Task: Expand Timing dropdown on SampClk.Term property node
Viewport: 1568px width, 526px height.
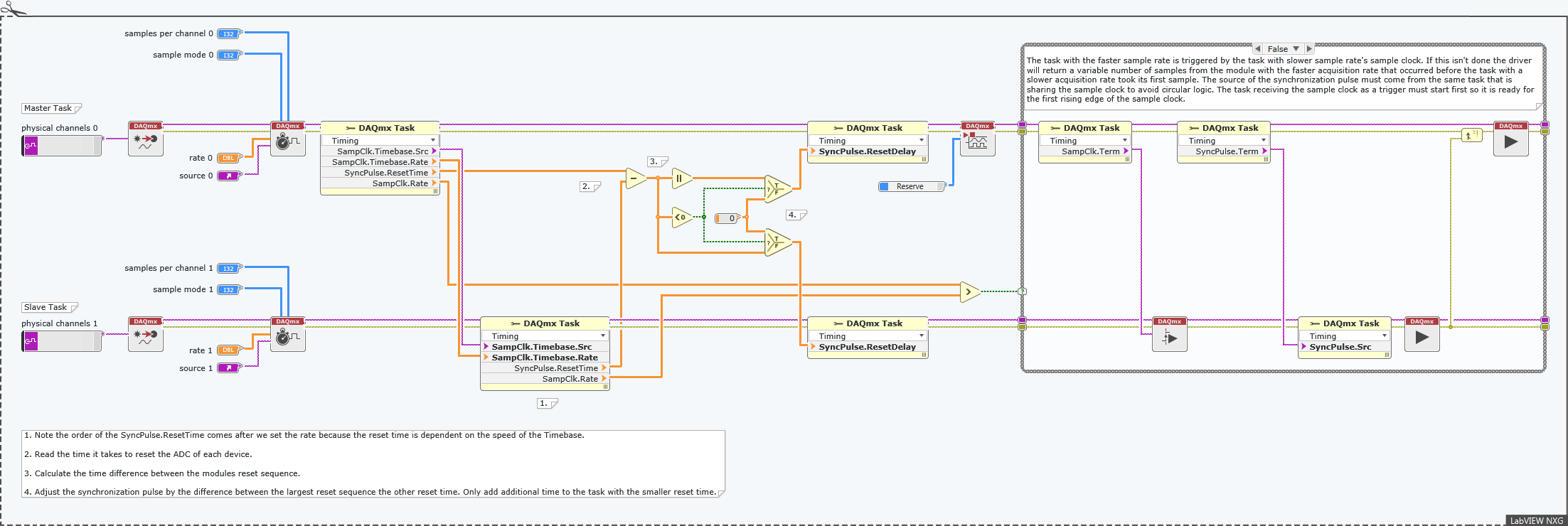Action: pyautogui.click(x=1124, y=141)
